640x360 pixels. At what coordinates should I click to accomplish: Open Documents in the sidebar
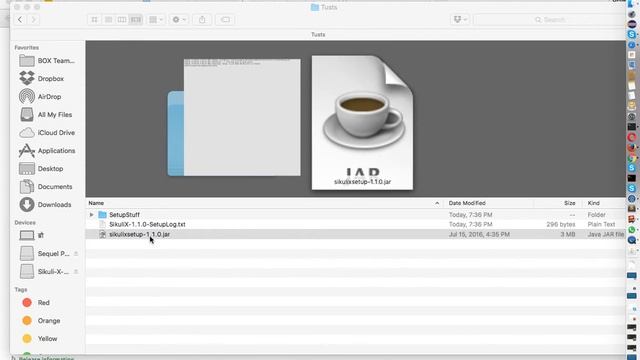tap(45, 187)
